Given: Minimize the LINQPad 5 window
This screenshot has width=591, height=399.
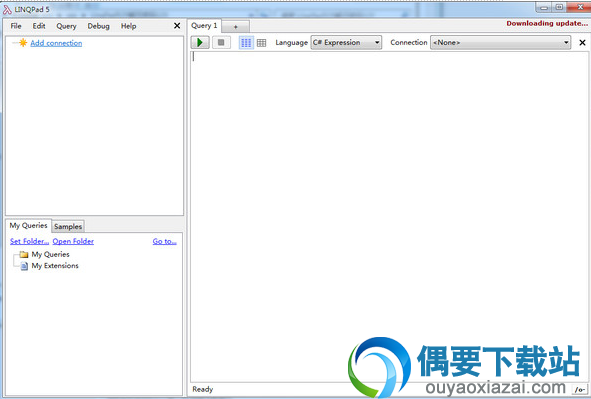Looking at the screenshot, I should click(x=544, y=7).
